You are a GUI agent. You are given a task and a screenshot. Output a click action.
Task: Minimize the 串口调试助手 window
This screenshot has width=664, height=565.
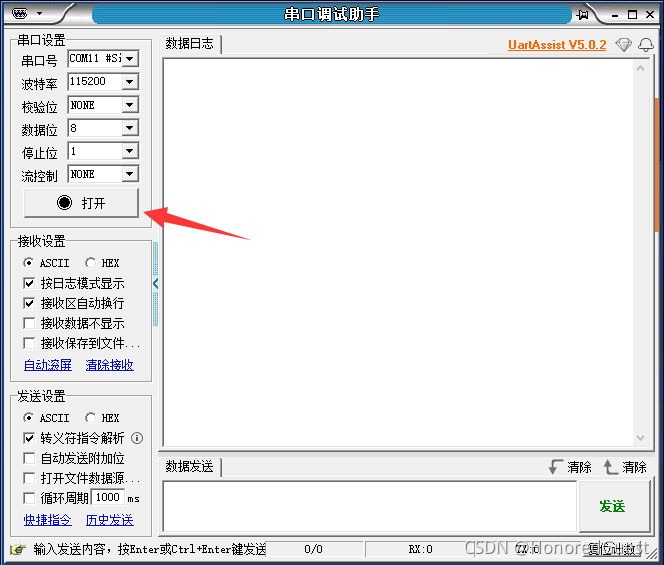click(x=615, y=15)
